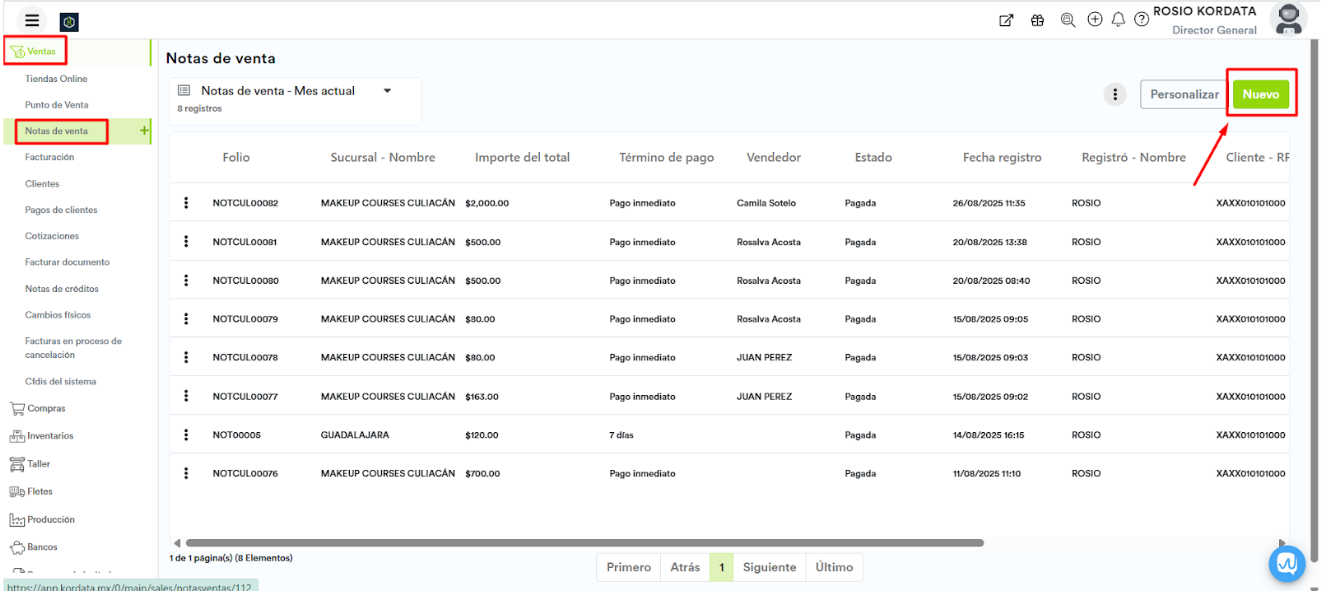Click the plus circle icon in header
The image size is (1321, 591).
click(1095, 20)
